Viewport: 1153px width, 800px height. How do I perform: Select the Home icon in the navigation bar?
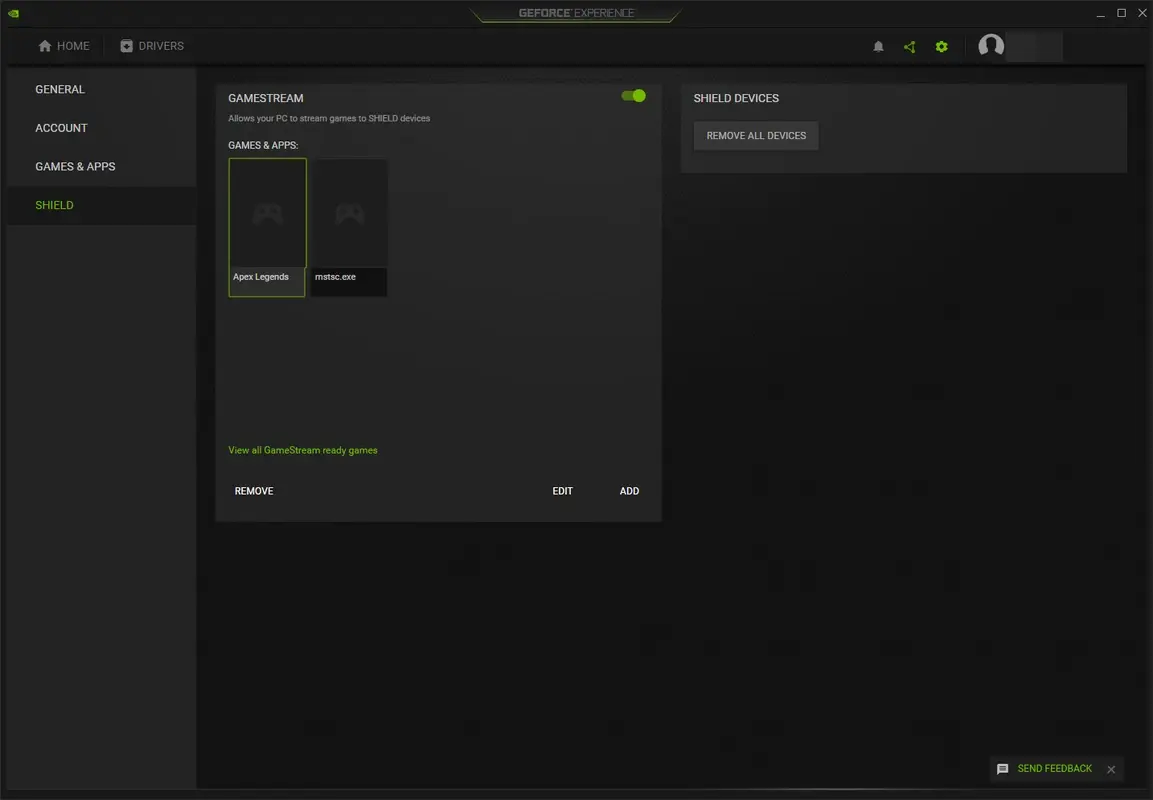[x=63, y=45]
